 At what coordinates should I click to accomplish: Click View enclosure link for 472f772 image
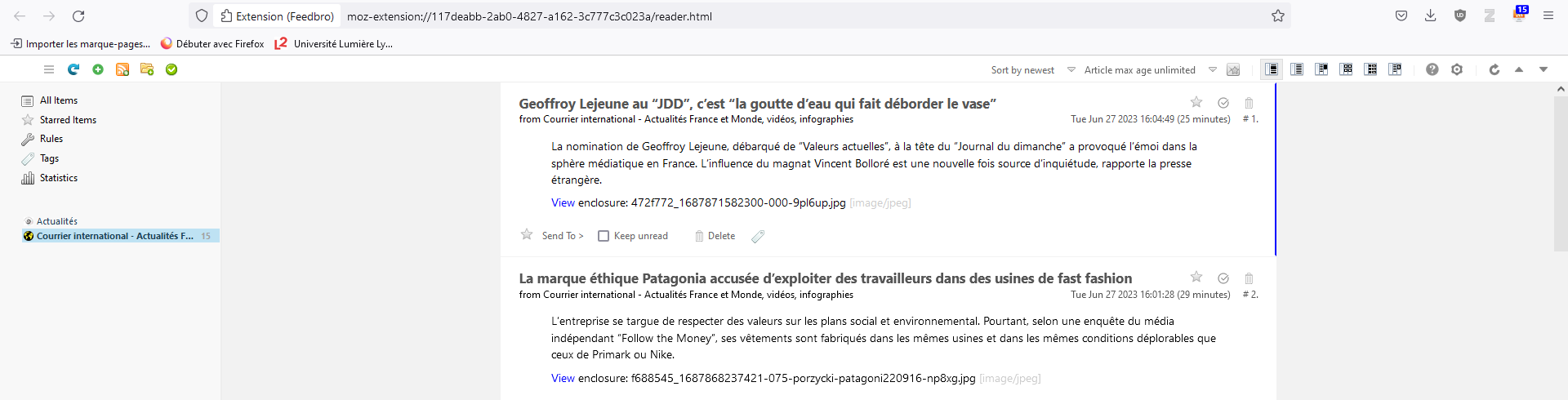coord(563,203)
